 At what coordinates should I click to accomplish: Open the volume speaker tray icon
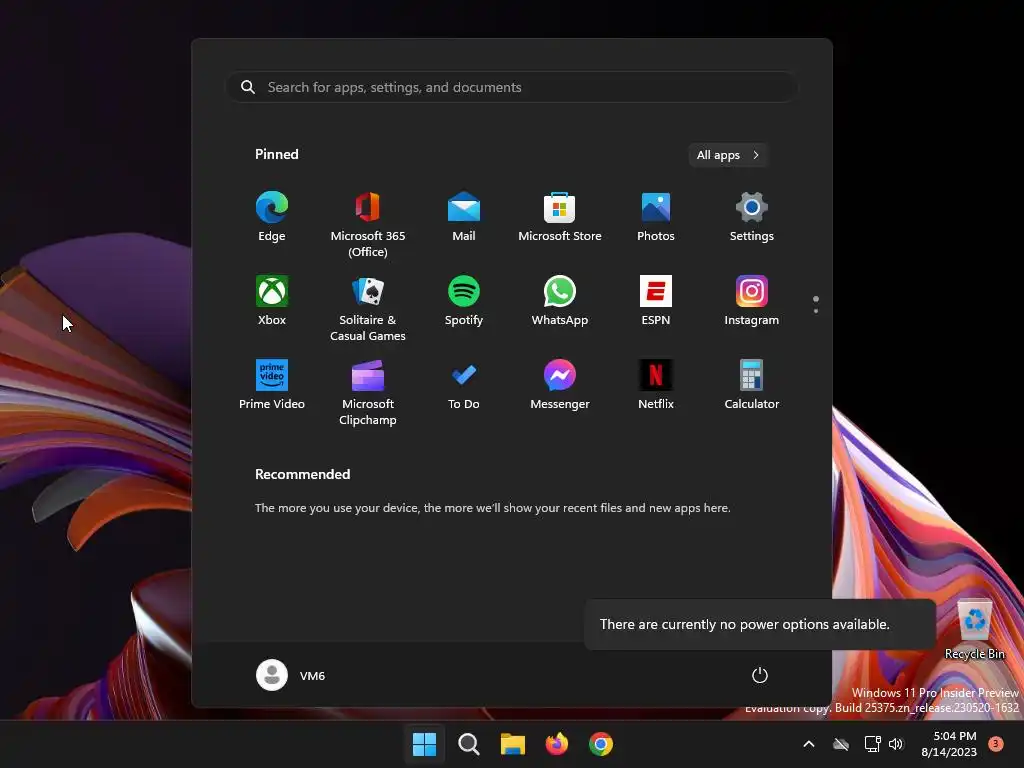[896, 744]
